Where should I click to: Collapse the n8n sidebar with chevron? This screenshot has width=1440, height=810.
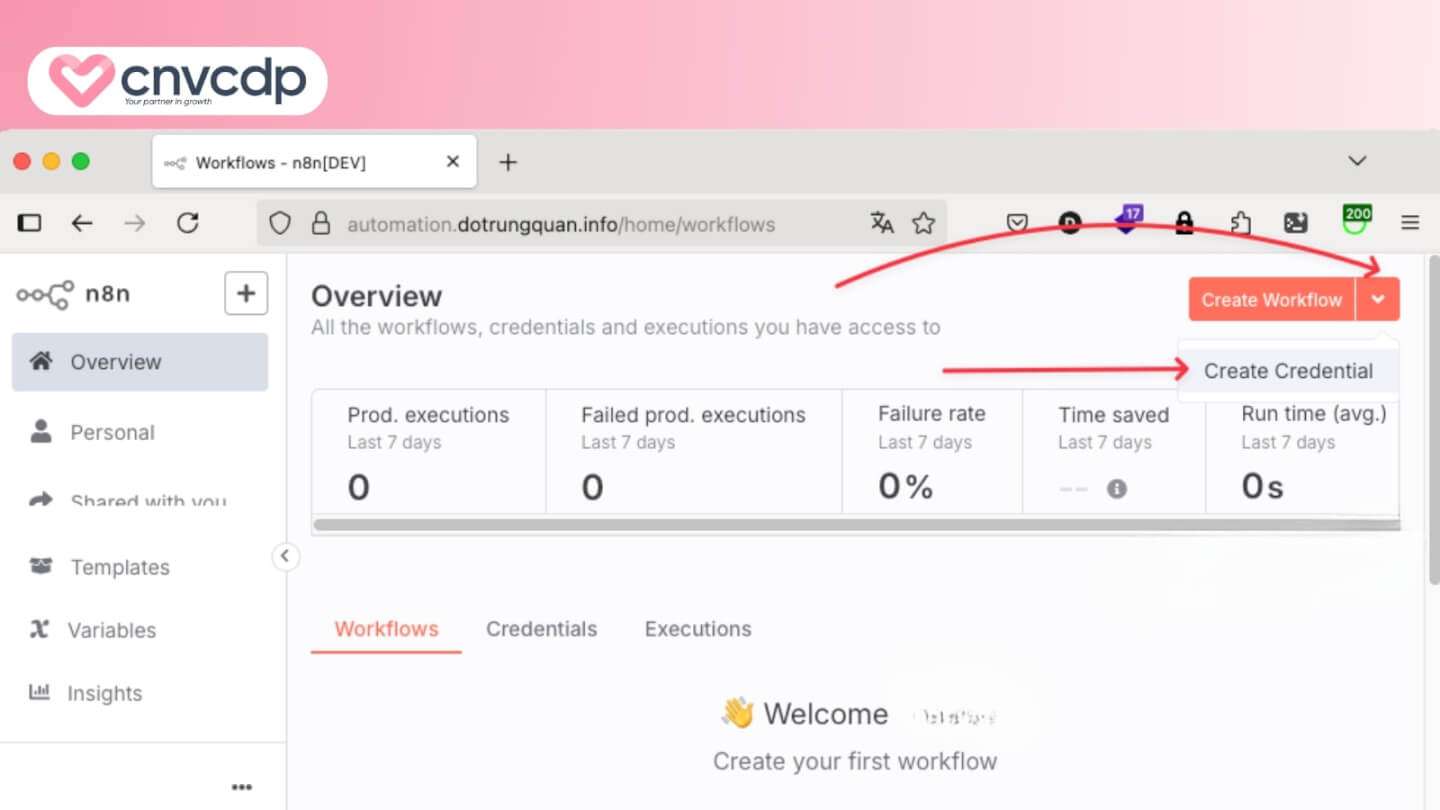285,556
